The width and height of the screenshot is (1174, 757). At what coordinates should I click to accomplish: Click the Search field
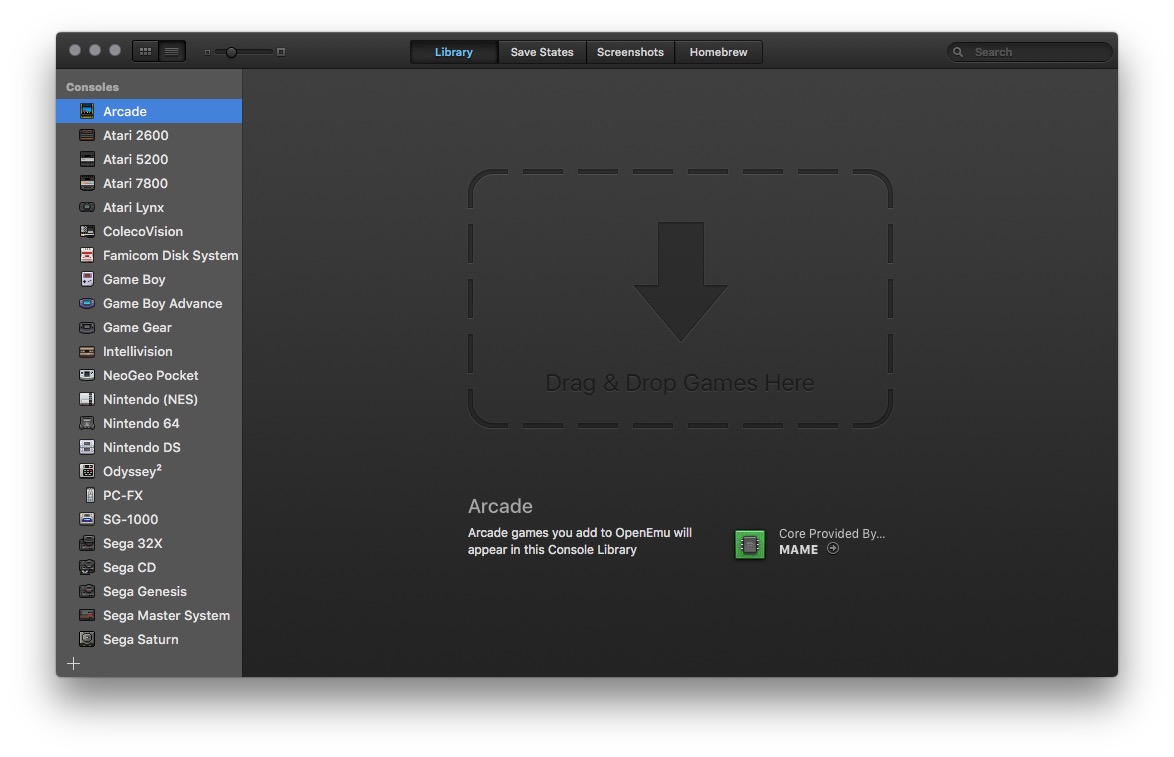(x=1030, y=52)
